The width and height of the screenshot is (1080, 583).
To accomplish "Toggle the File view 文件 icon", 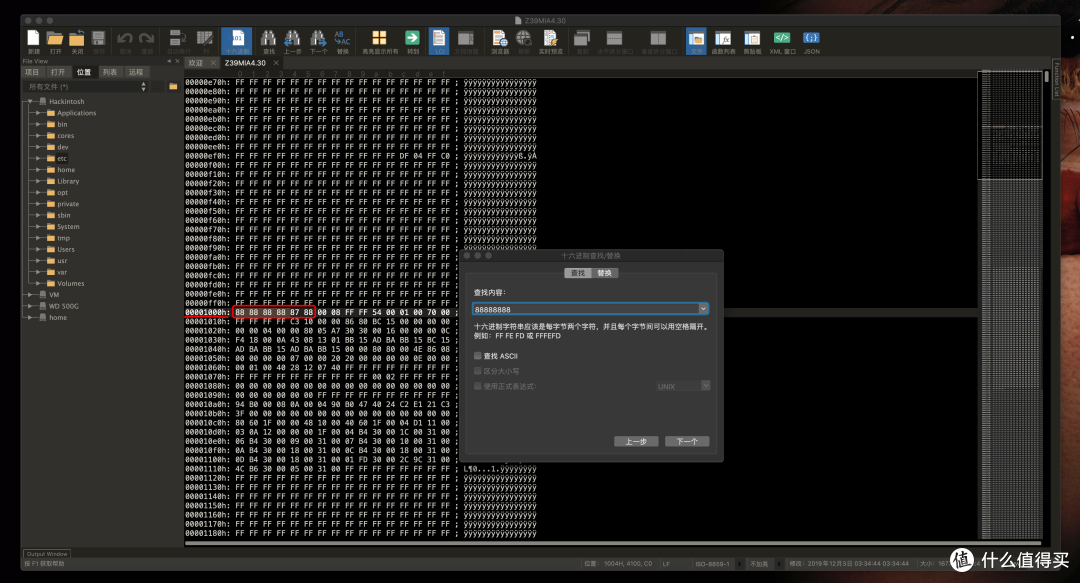I will coord(696,41).
